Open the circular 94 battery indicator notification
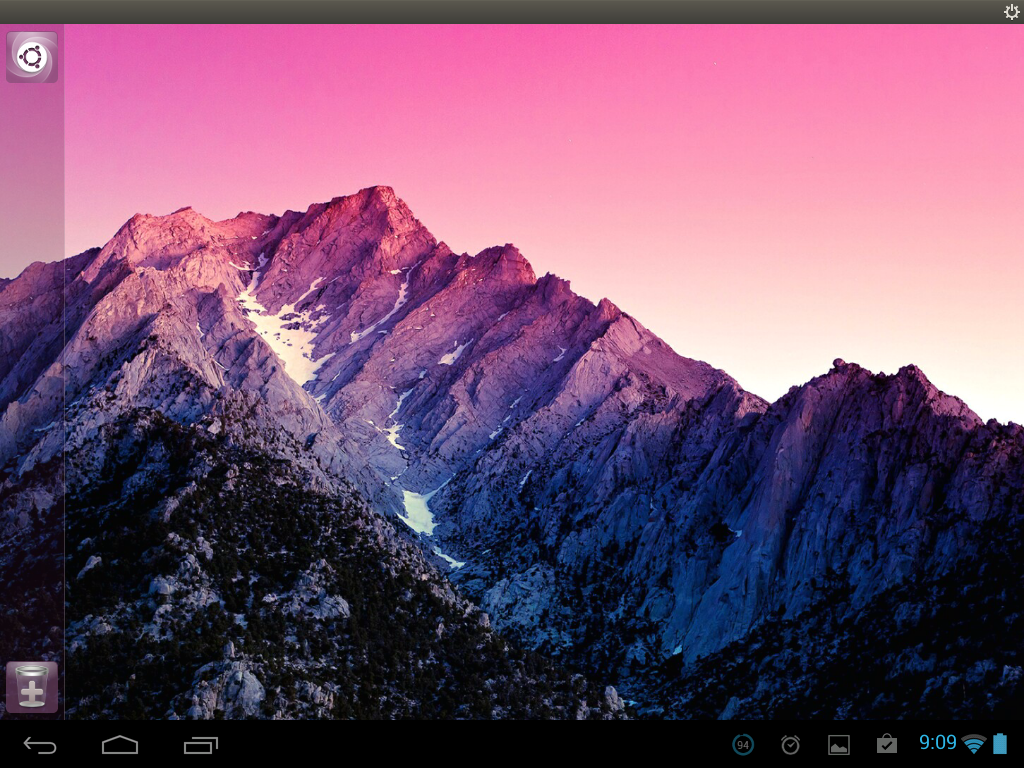The image size is (1024, 768). tap(743, 744)
